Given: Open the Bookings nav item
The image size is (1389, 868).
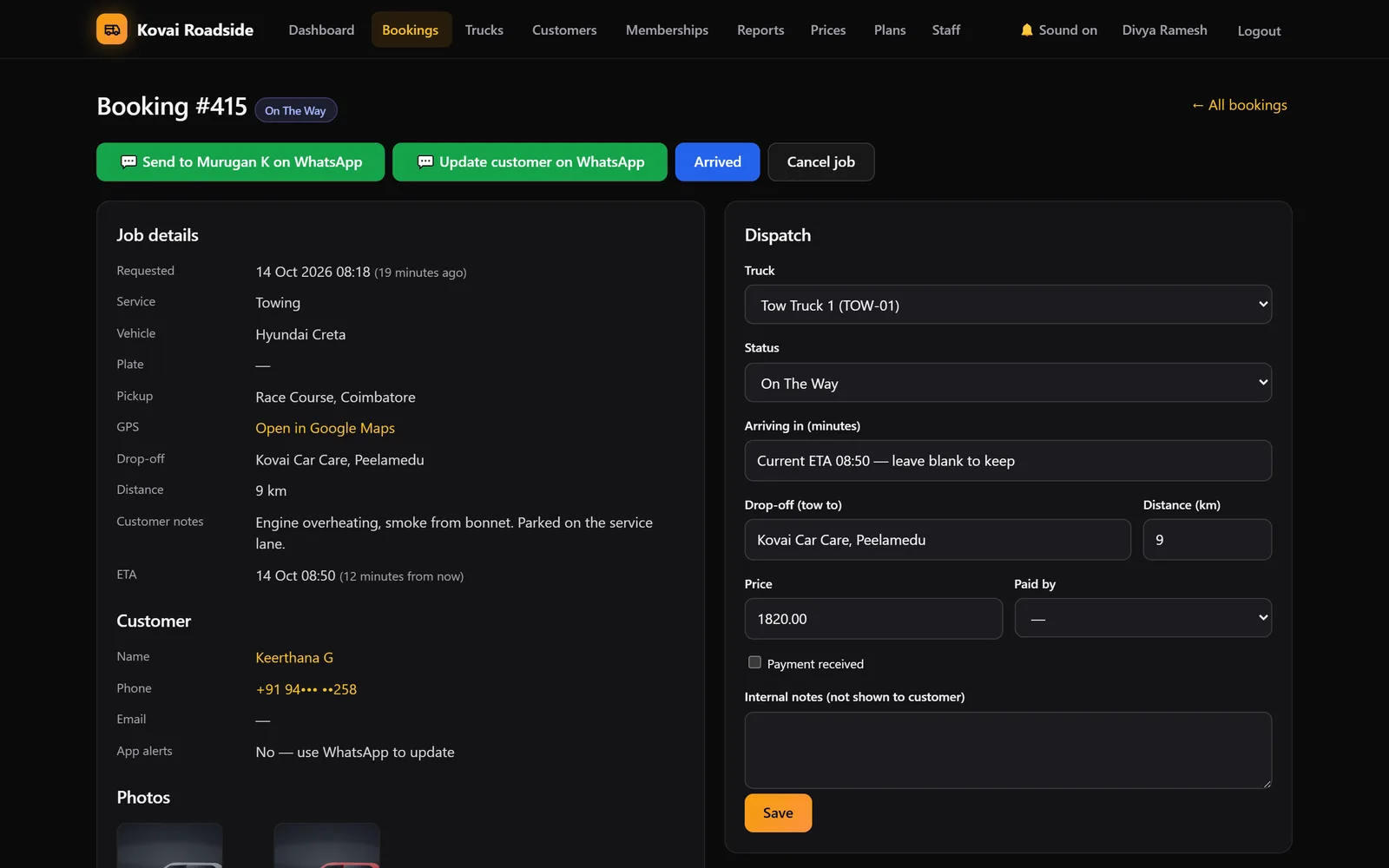Looking at the screenshot, I should coord(410,30).
